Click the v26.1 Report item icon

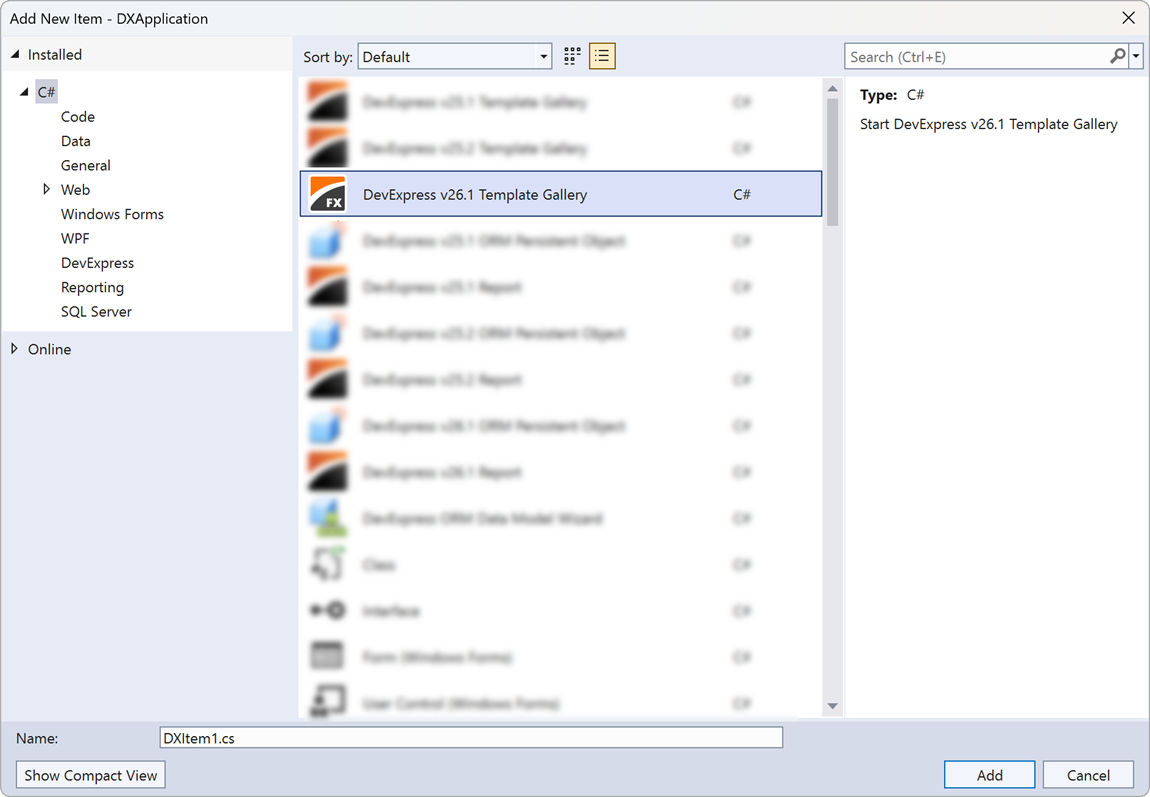point(327,471)
